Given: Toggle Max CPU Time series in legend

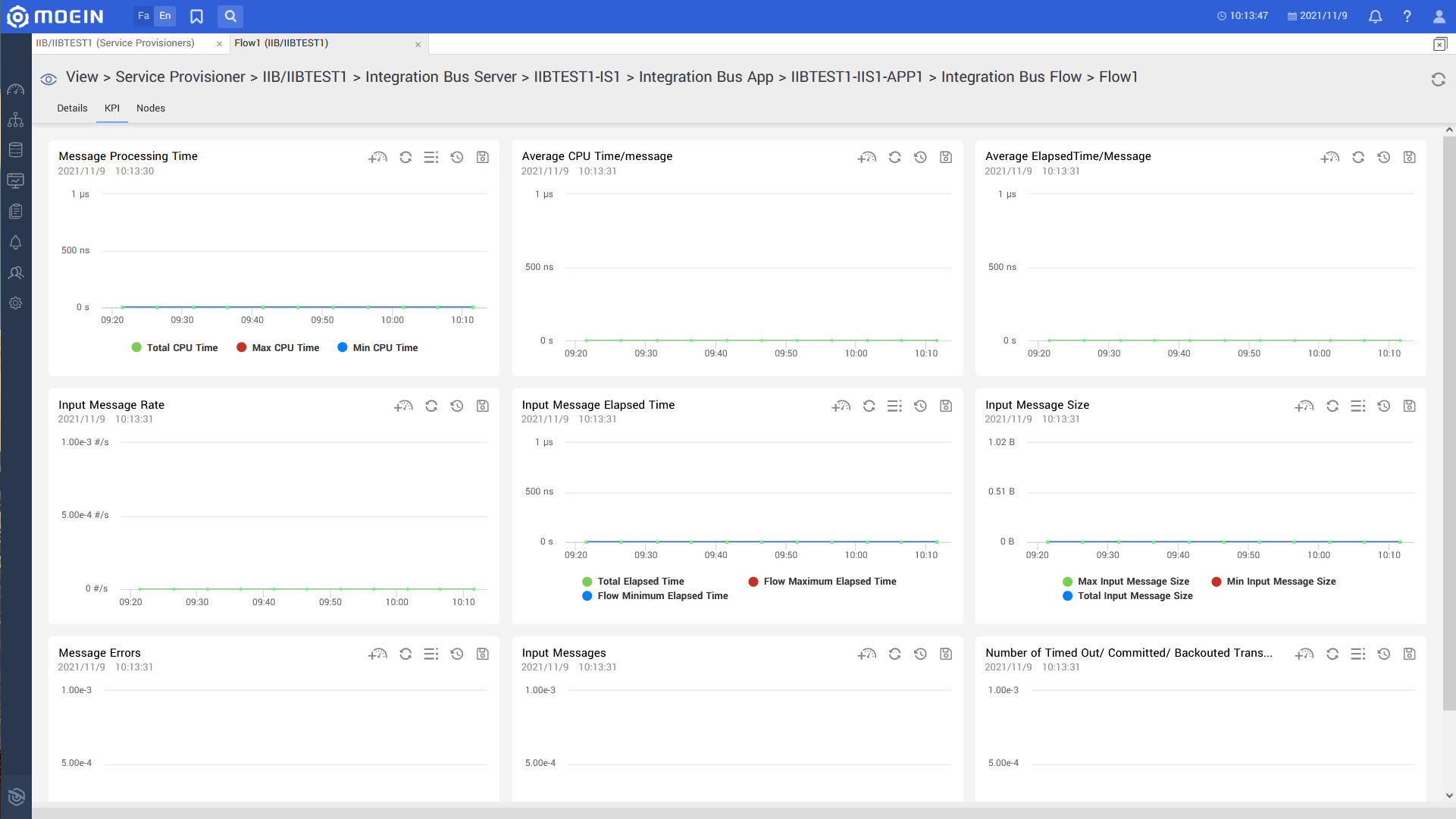Looking at the screenshot, I should [x=277, y=347].
